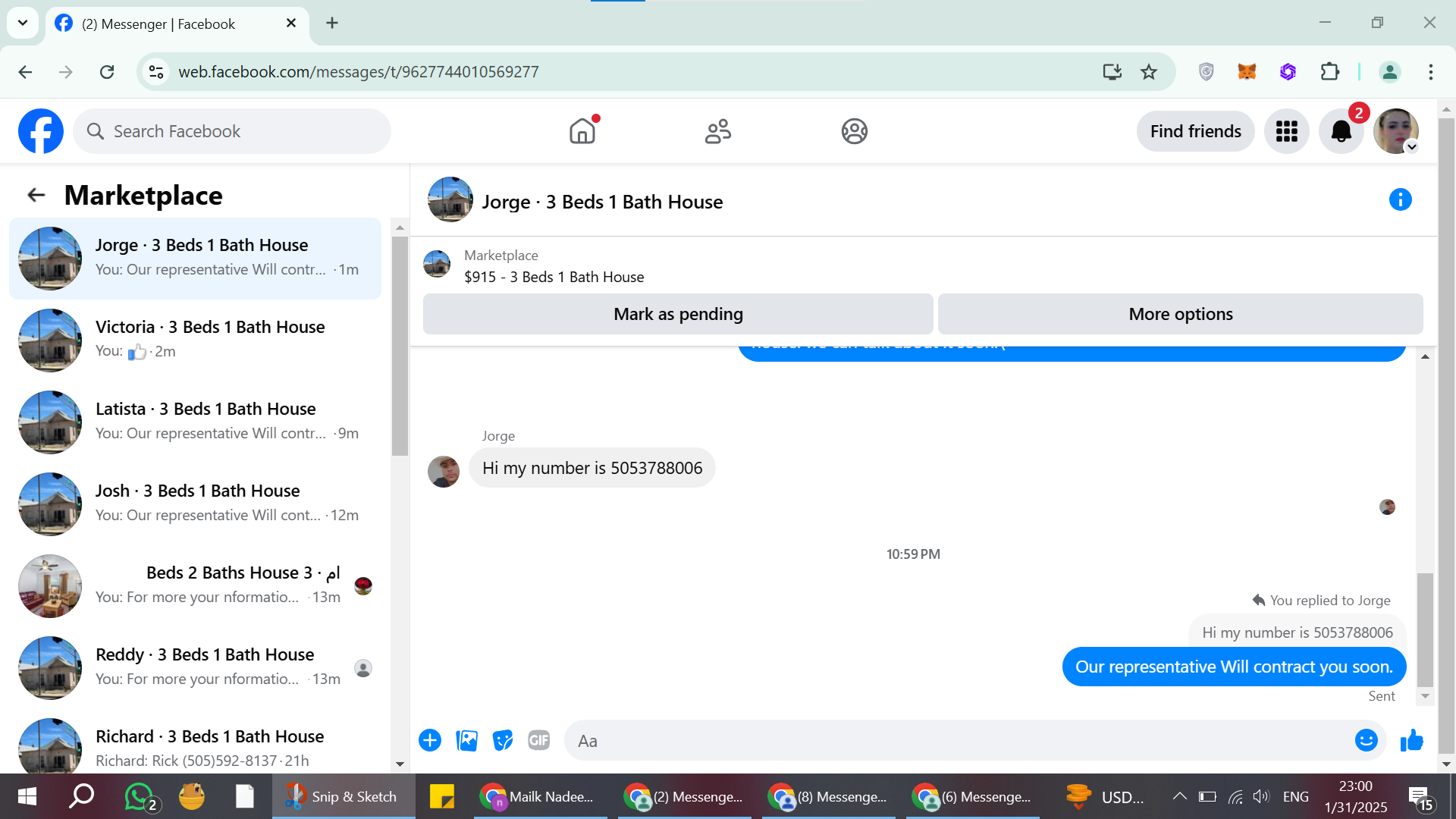Go to the Home feed icon
Viewport: 1456px width, 819px height.
point(582,131)
